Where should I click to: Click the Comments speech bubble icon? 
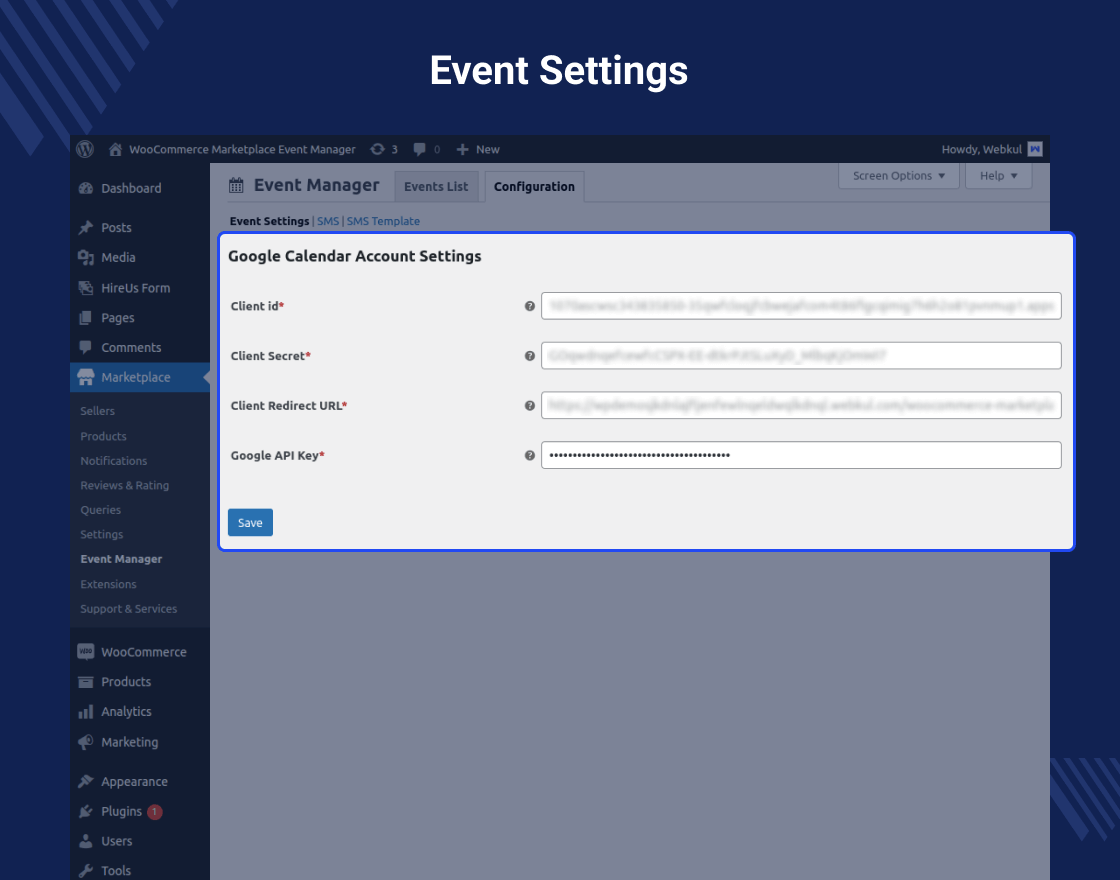(86, 347)
